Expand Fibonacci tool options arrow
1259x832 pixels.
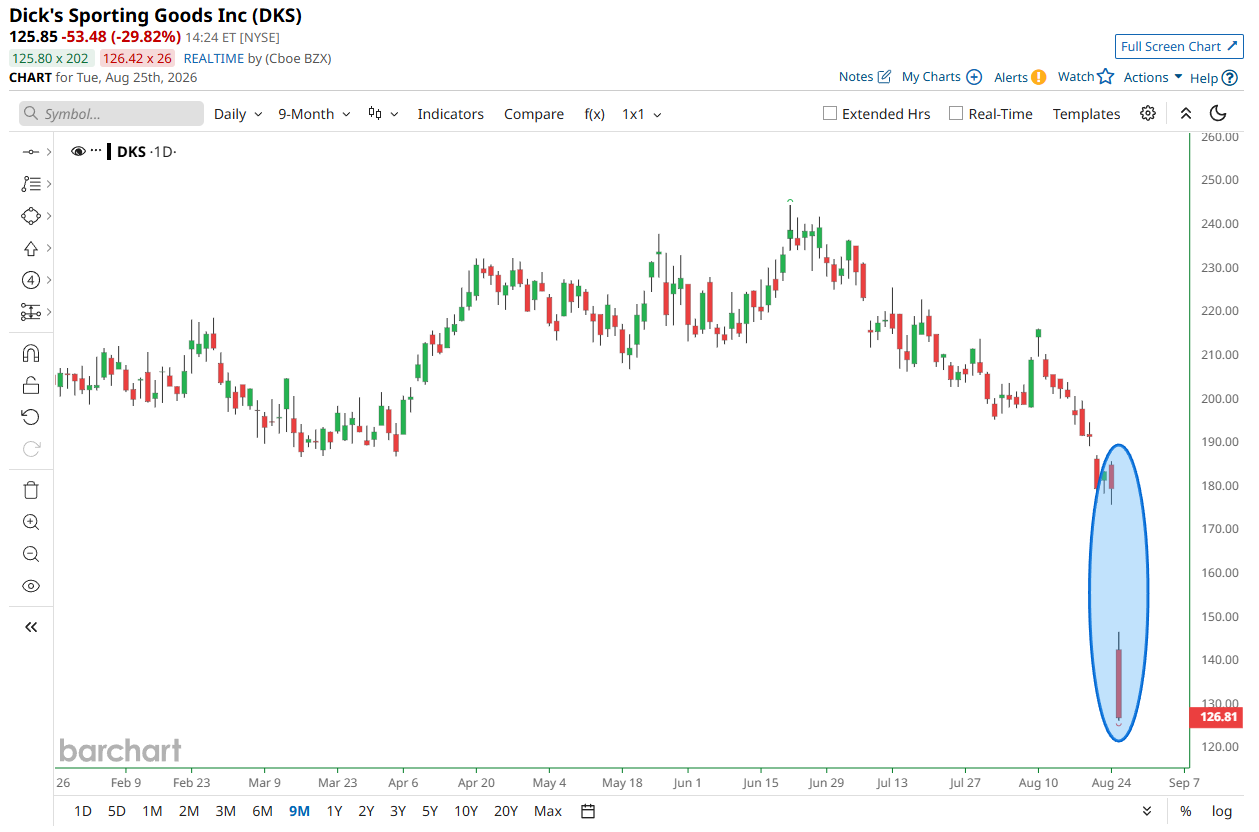point(48,184)
